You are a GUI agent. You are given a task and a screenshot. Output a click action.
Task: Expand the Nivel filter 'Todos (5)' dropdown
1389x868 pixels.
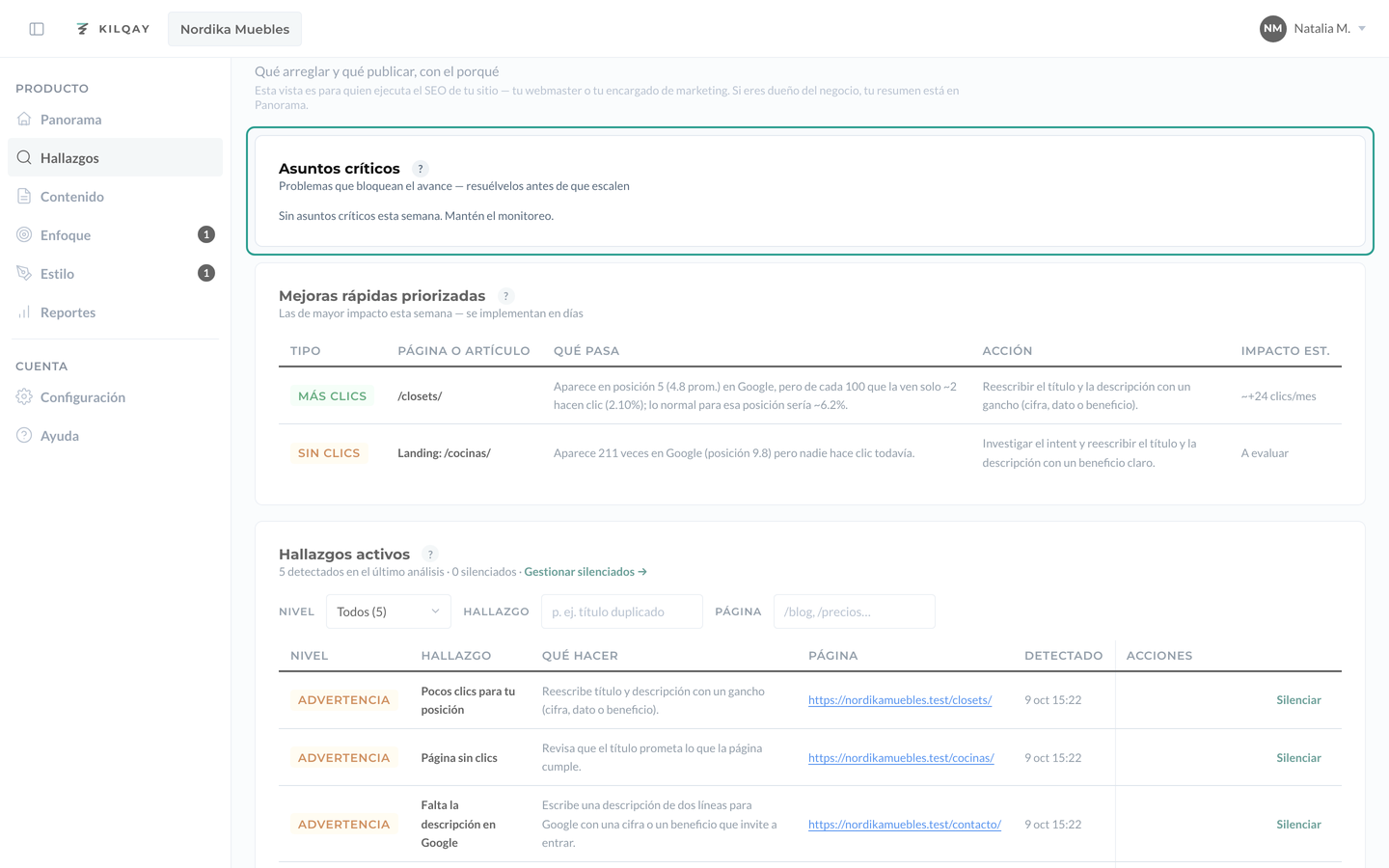pyautogui.click(x=388, y=611)
